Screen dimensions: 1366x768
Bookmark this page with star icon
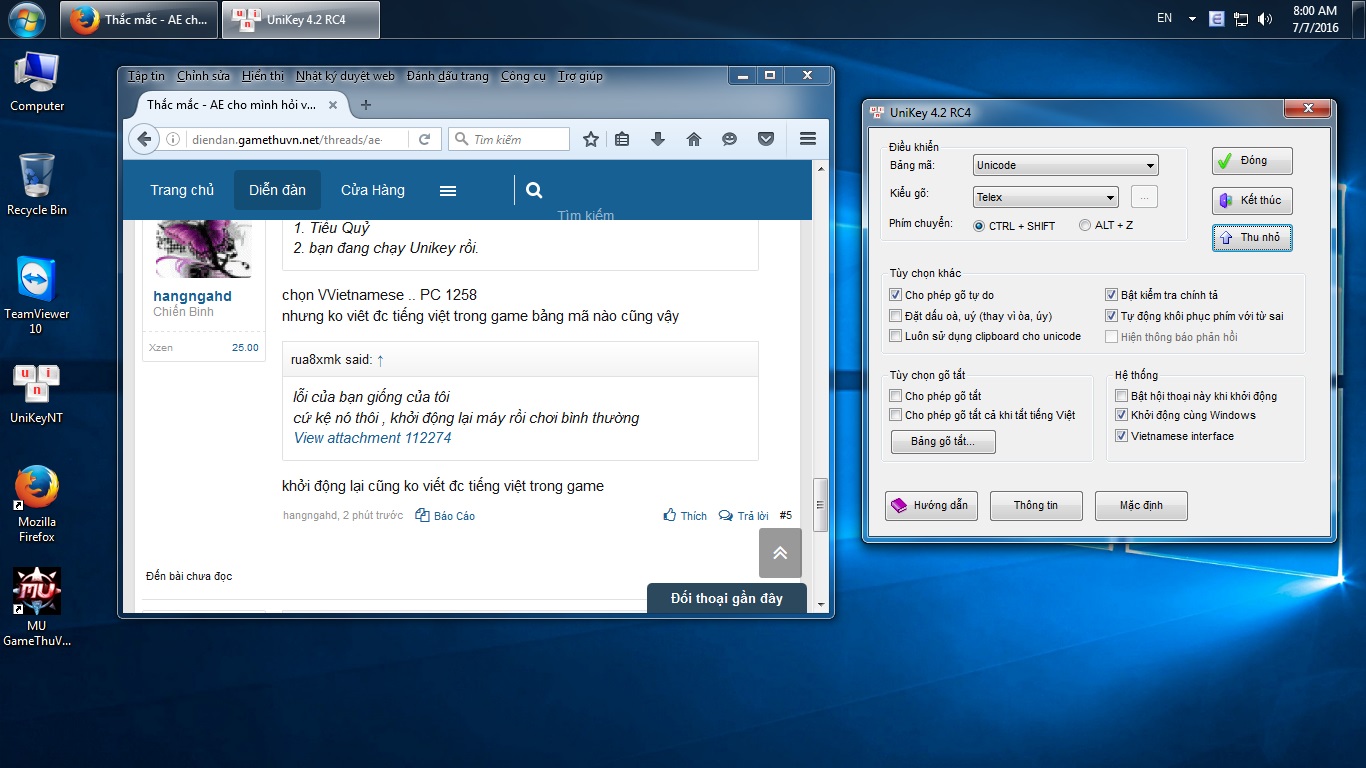point(591,139)
